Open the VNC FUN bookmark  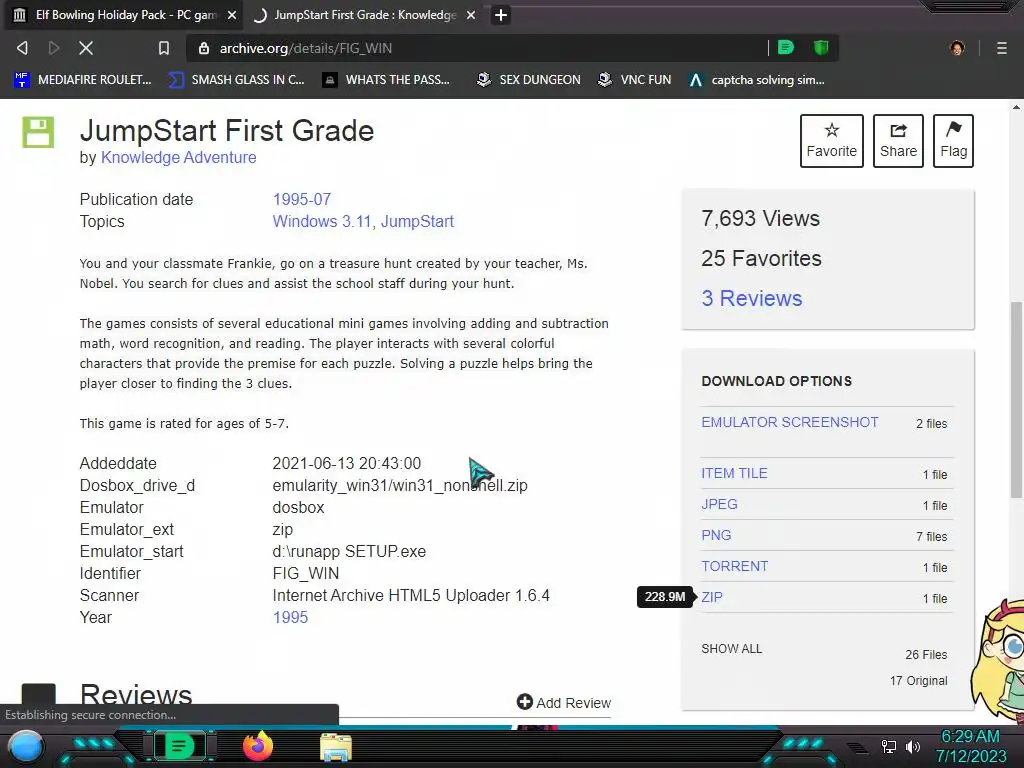pos(634,80)
